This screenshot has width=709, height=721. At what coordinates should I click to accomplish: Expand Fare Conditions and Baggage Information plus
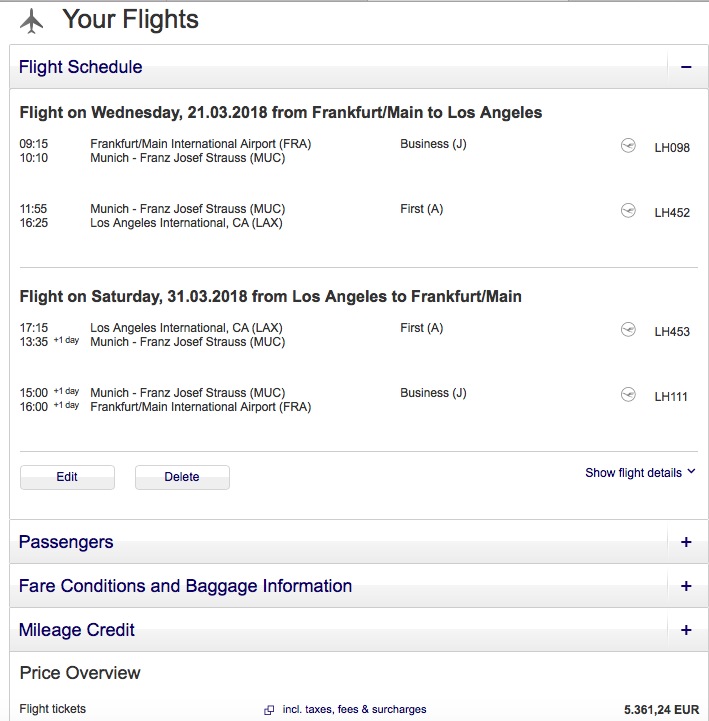(x=686, y=586)
